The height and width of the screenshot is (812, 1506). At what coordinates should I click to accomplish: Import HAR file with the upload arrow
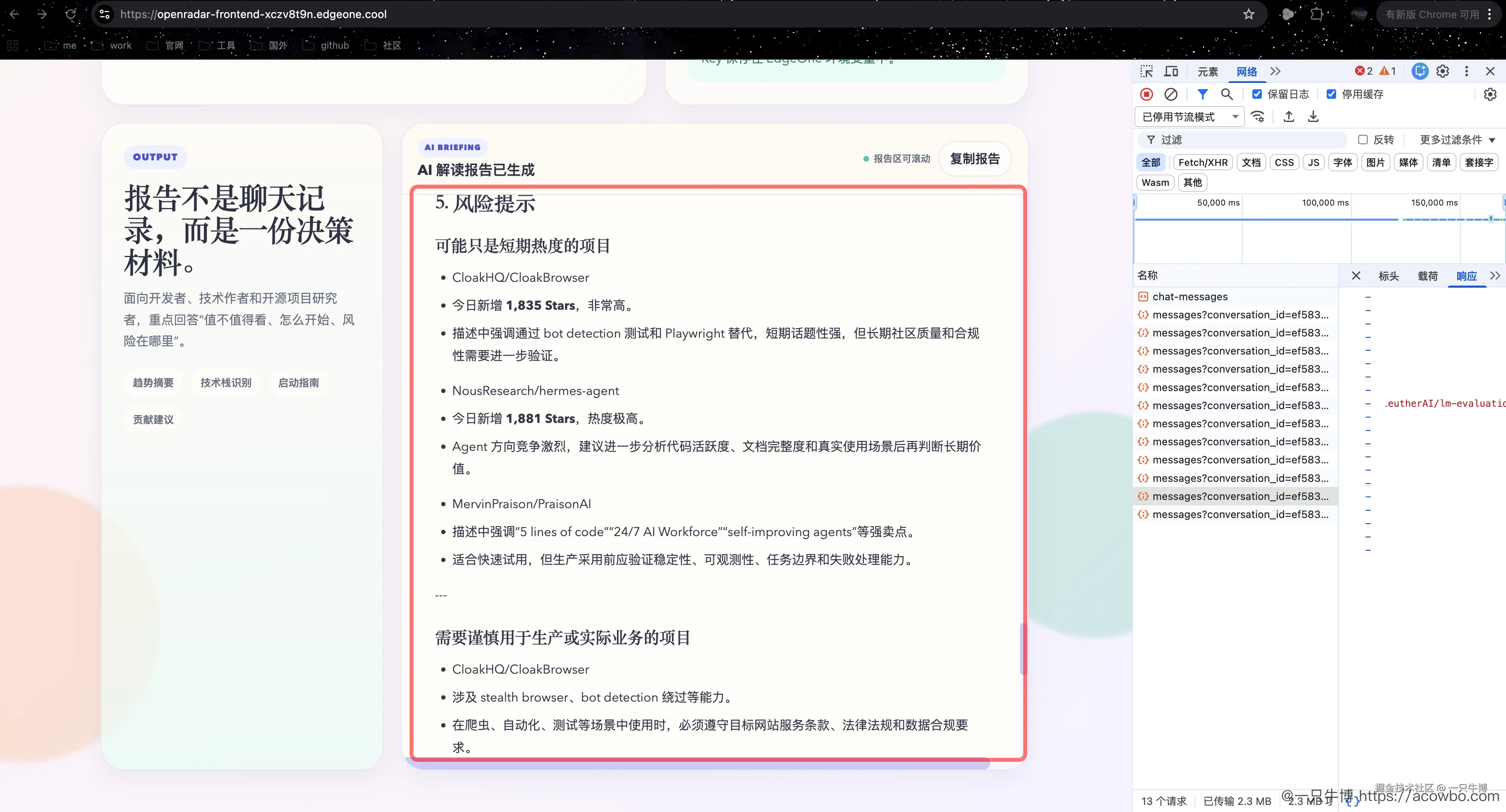(1289, 116)
